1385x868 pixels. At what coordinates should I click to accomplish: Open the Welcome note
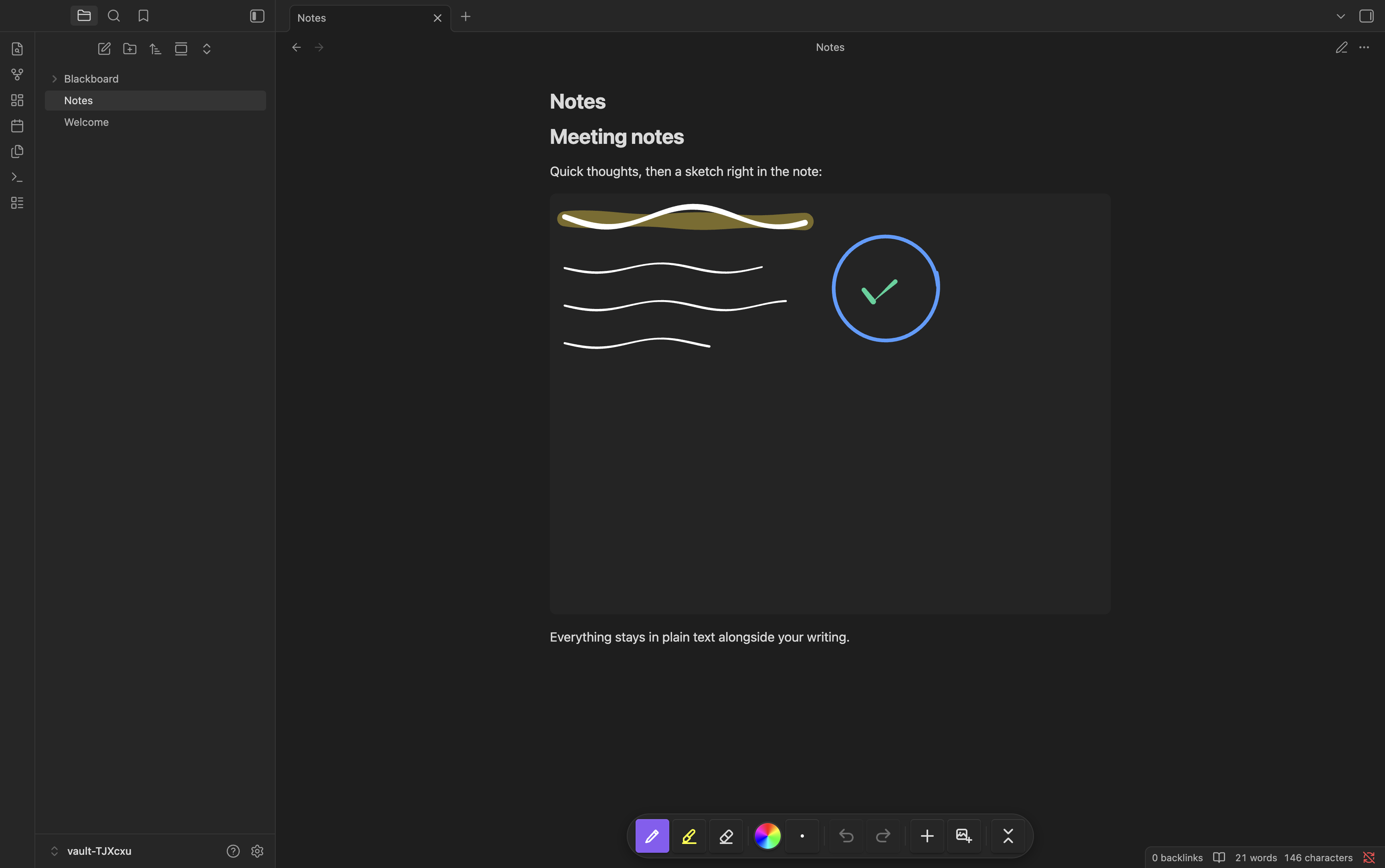click(155, 122)
